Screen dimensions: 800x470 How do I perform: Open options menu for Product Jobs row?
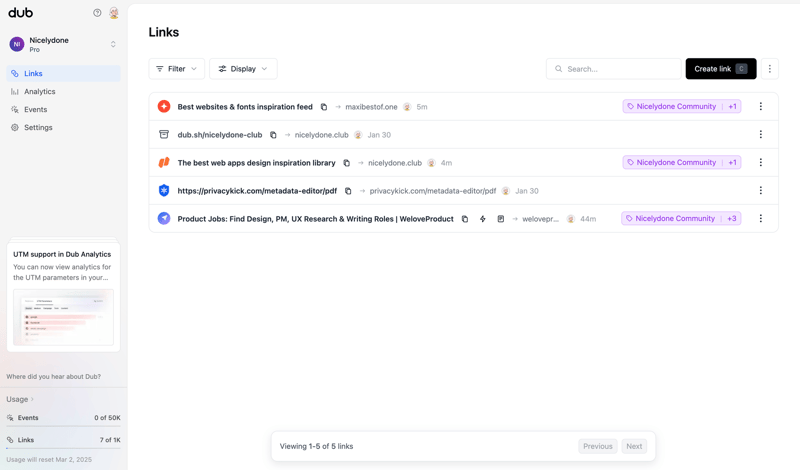click(760, 218)
